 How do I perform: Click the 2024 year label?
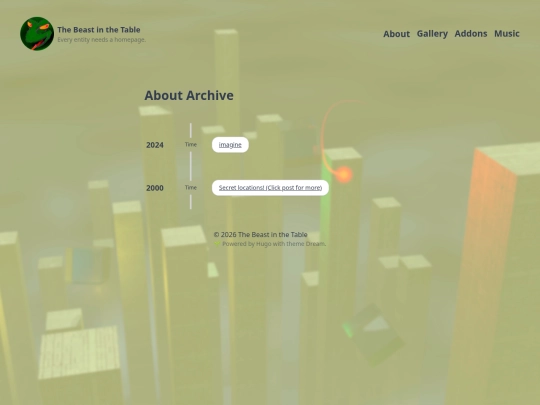point(155,145)
